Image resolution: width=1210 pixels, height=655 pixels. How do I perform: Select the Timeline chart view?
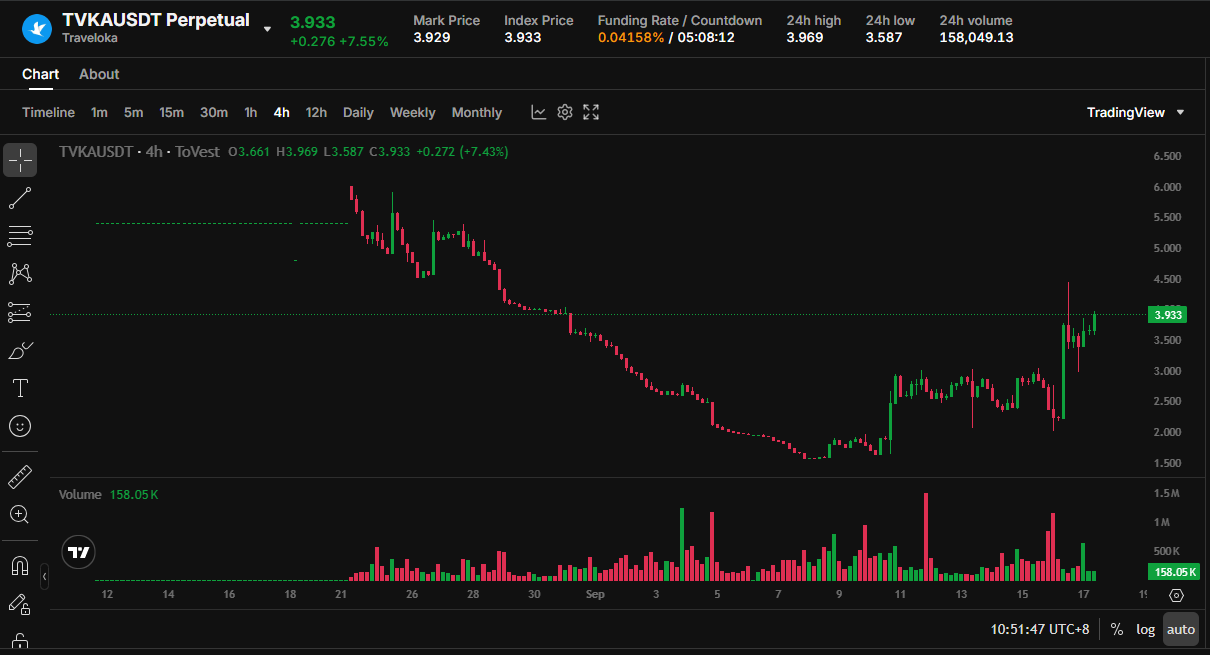coord(49,112)
